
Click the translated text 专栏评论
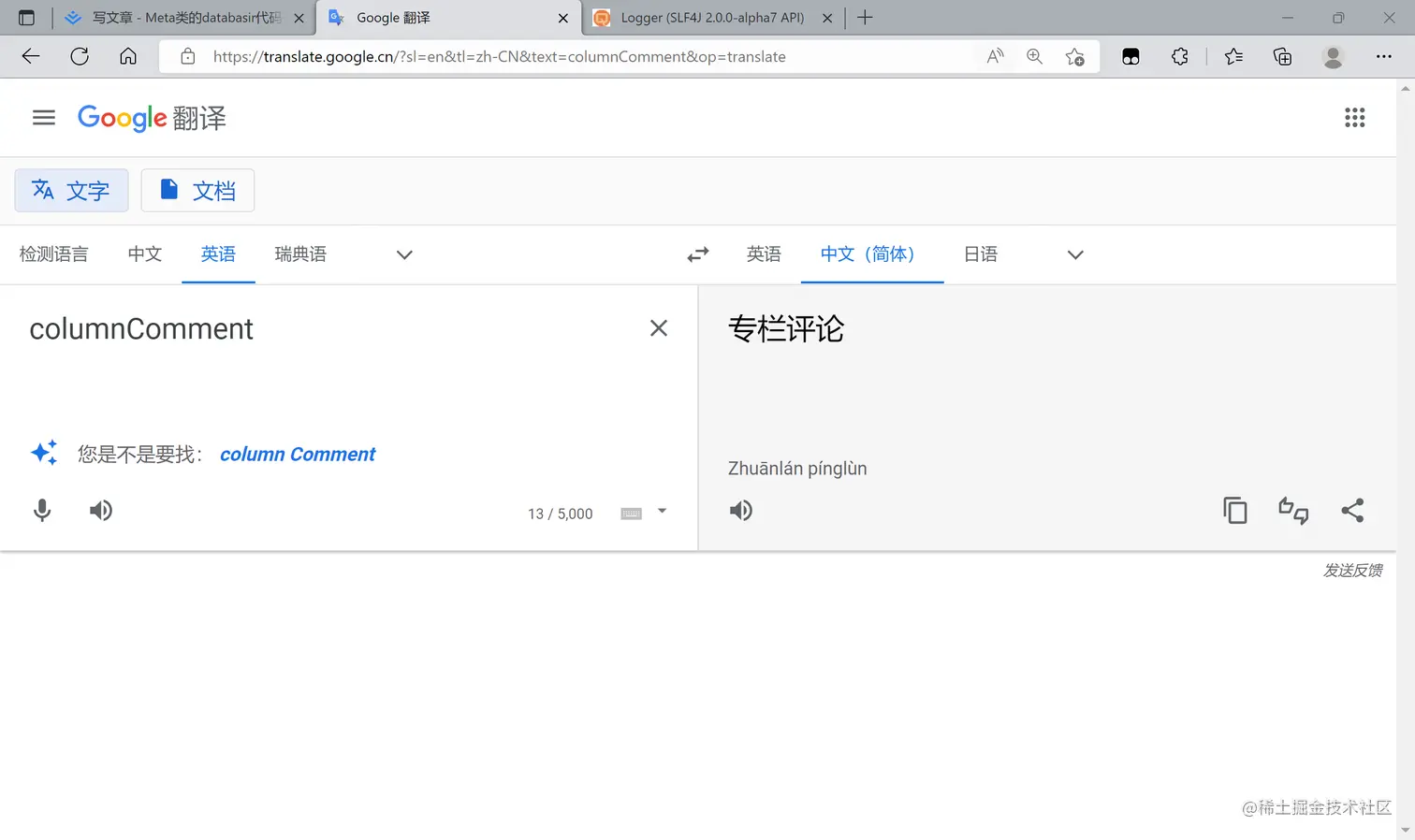(x=786, y=329)
